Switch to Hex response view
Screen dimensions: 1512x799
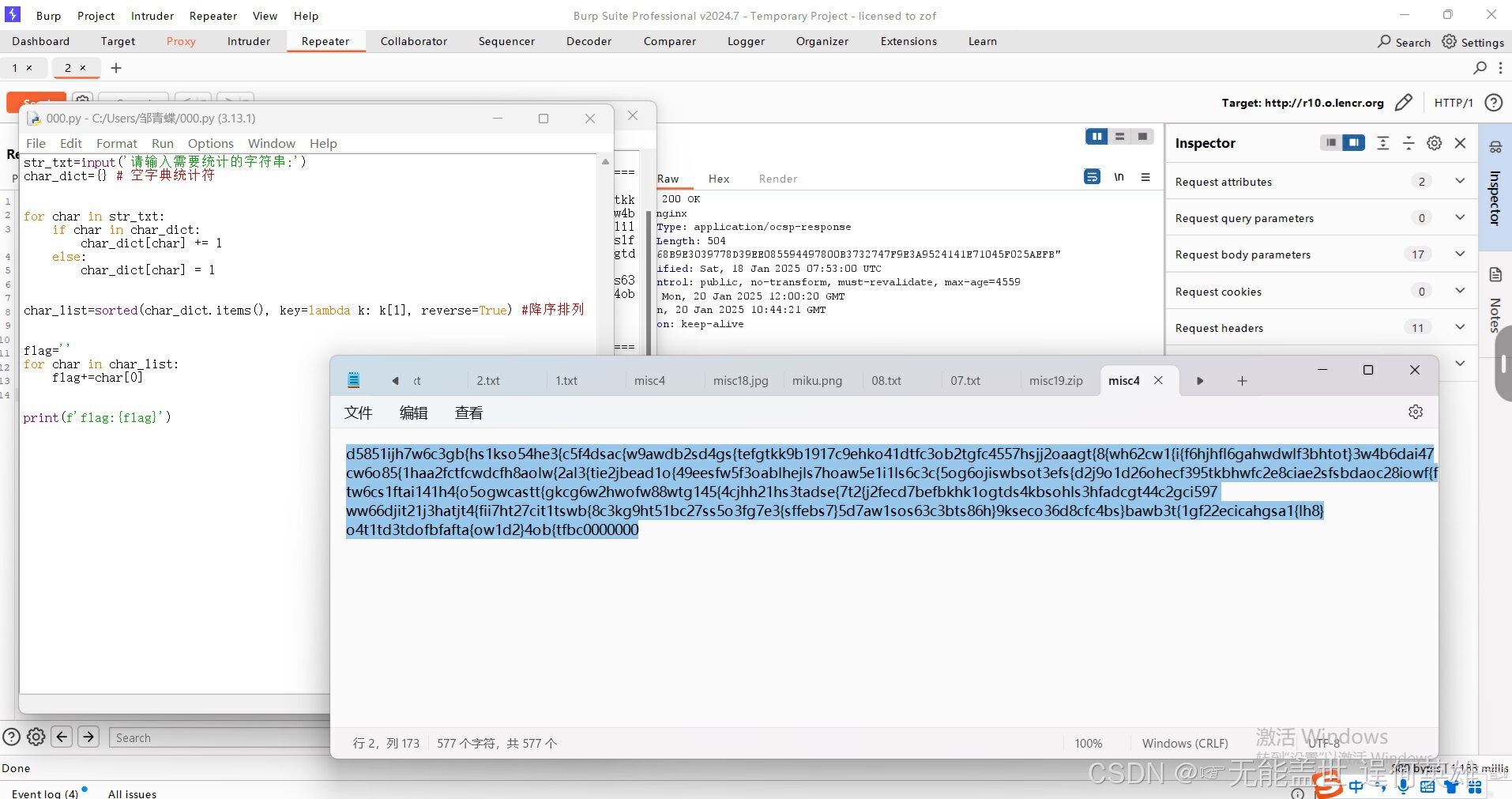(x=719, y=179)
